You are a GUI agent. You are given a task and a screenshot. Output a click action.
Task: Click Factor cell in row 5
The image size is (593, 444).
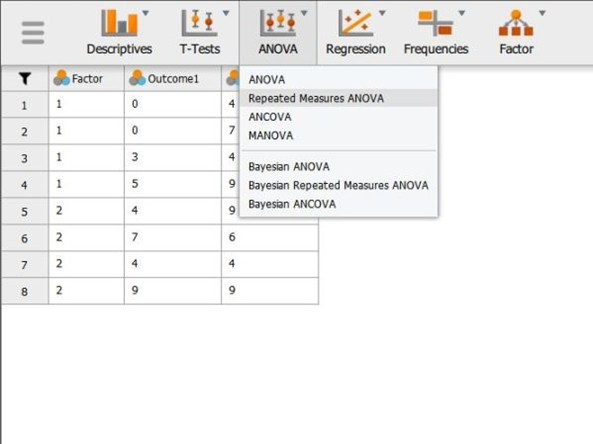click(86, 211)
